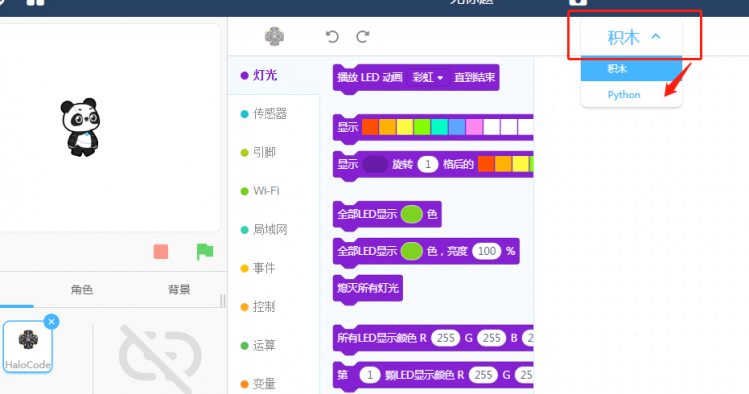The width and height of the screenshot is (749, 394).
Task: Open the 彩虹 animation dropdown
Action: (428, 77)
